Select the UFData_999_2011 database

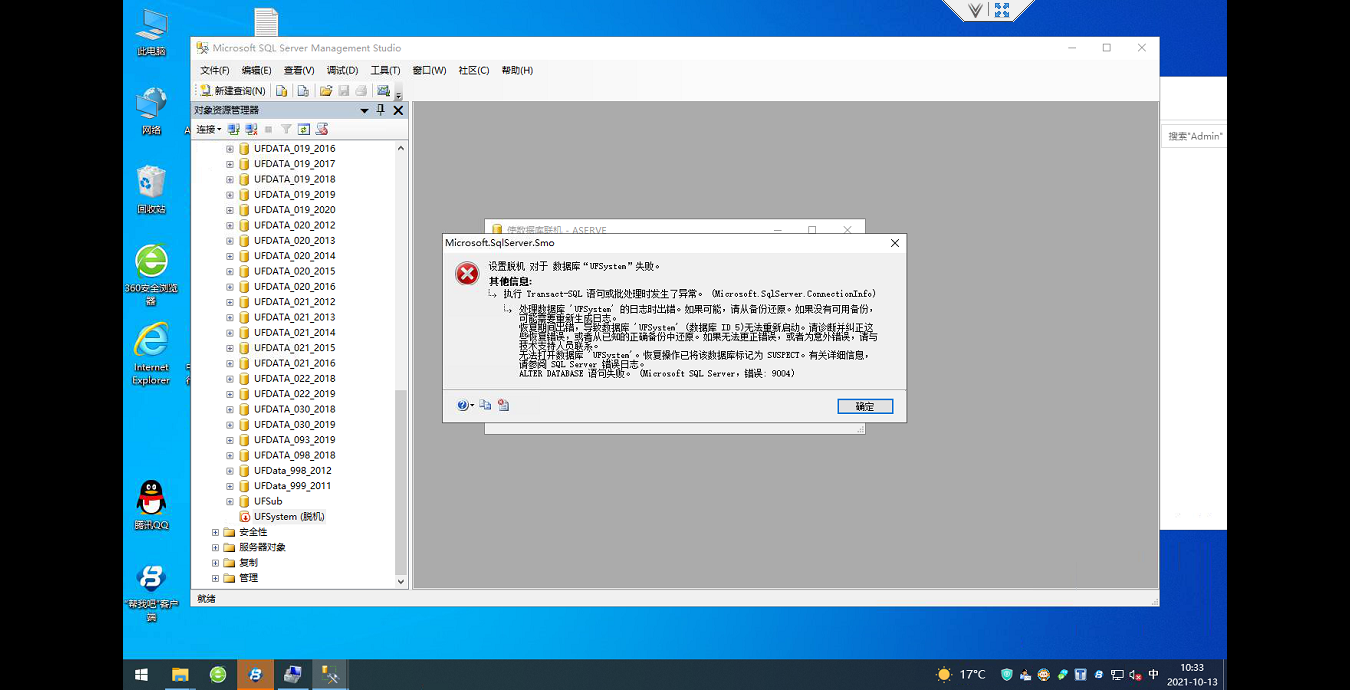[292, 486]
